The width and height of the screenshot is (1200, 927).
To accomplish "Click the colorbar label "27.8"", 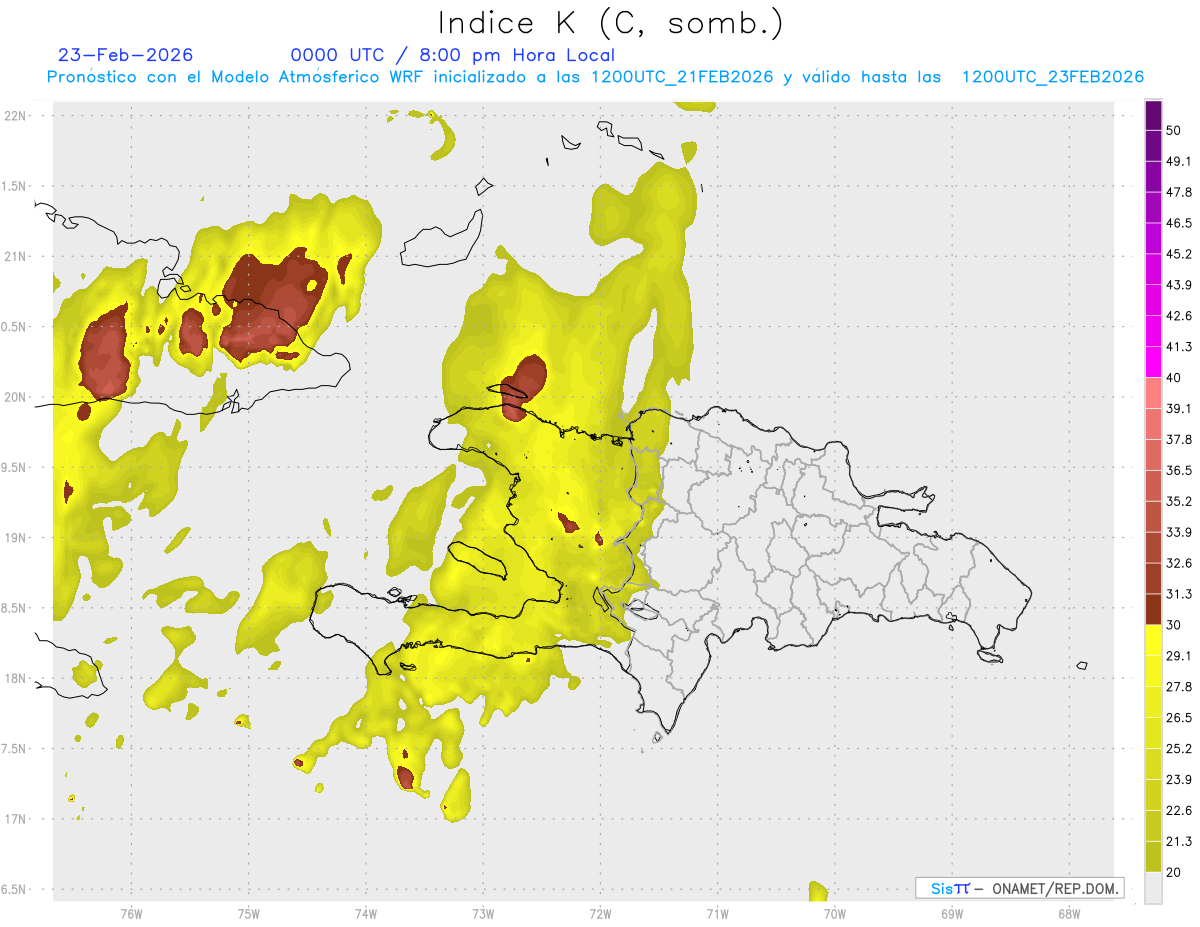I will tap(1179, 687).
